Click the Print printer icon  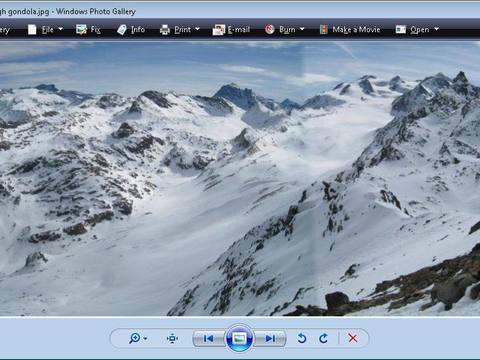(x=165, y=30)
